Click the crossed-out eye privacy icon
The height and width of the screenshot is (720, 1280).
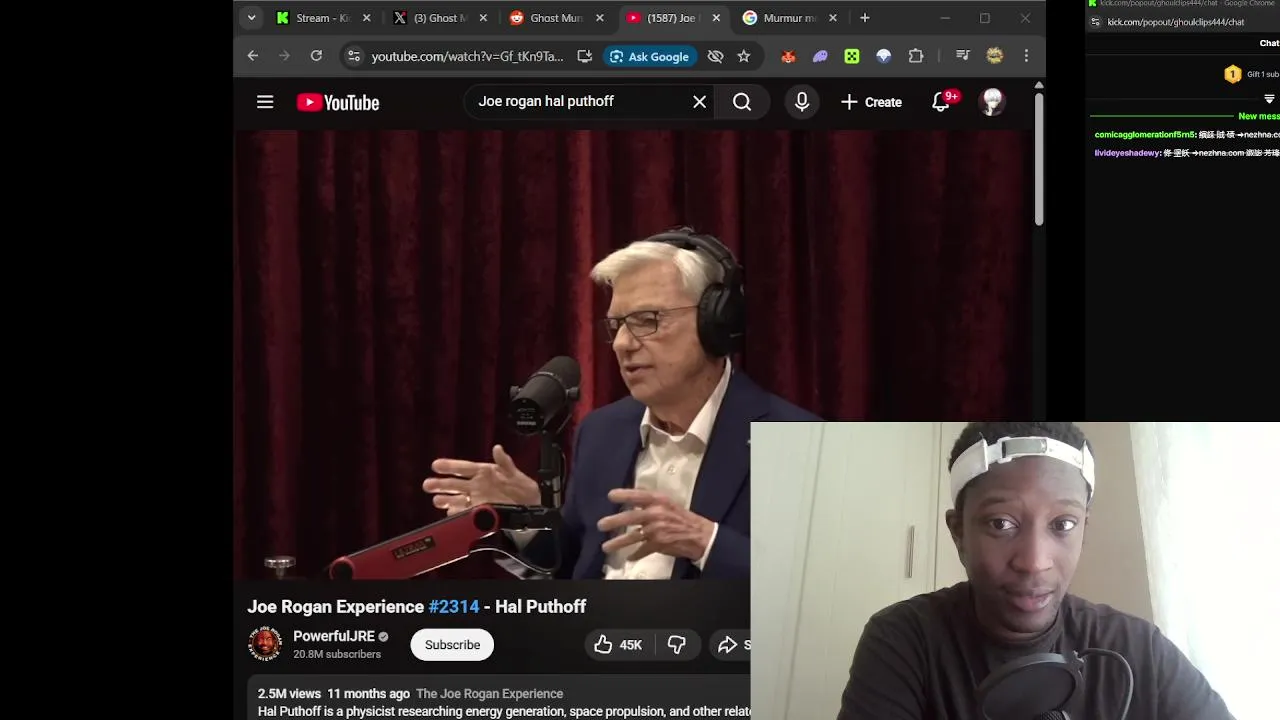[715, 56]
